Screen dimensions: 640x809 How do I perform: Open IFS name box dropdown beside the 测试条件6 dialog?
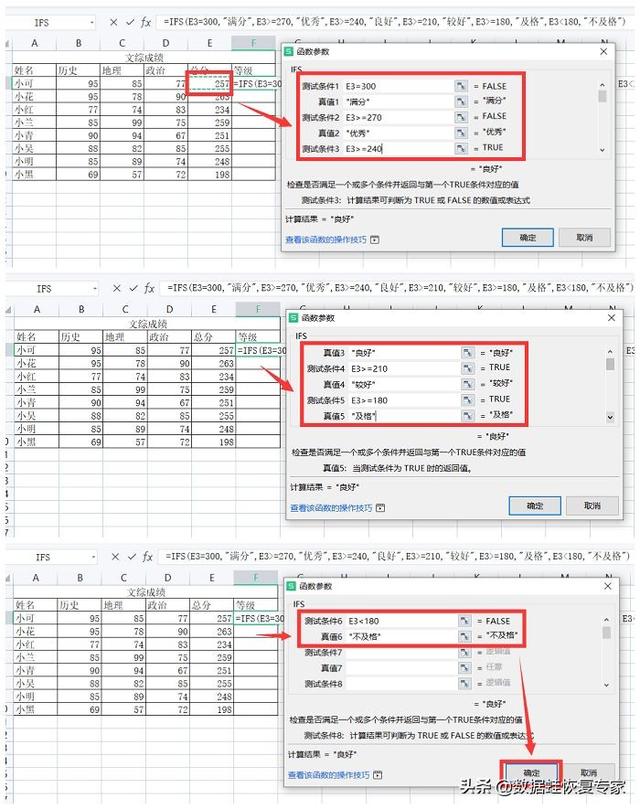click(93, 557)
